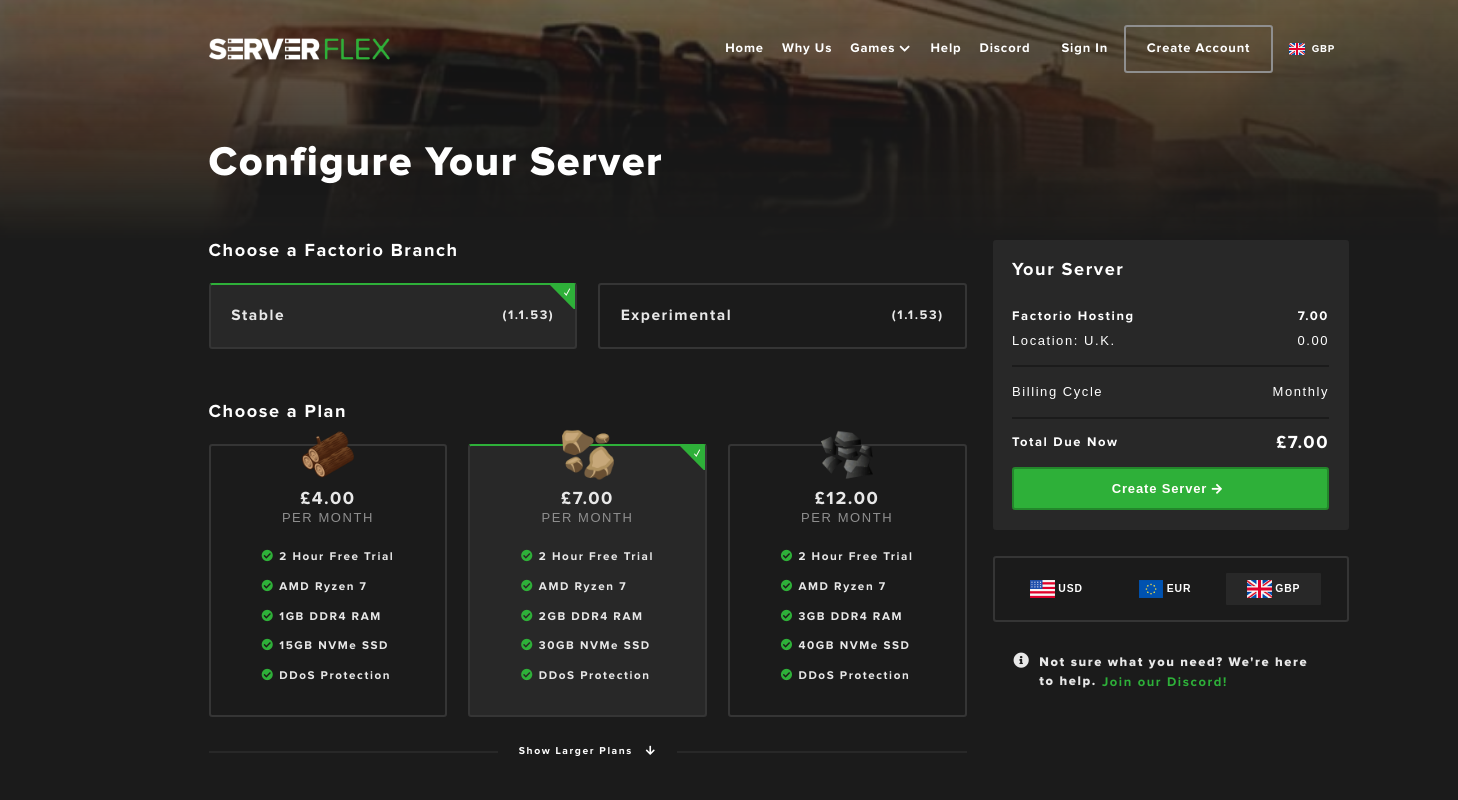Image resolution: width=1458 pixels, height=800 pixels.
Task: Click 'Choose a Factorio Branch' heading
Action: (x=333, y=251)
